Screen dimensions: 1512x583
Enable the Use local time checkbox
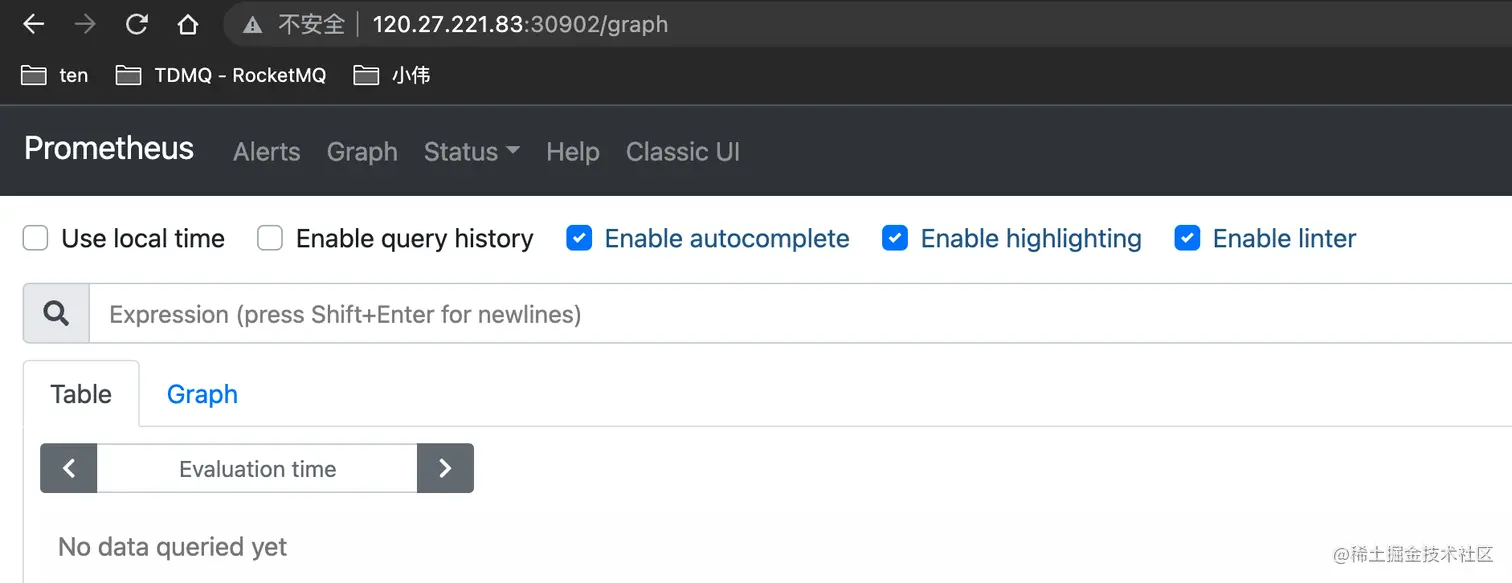pos(36,238)
